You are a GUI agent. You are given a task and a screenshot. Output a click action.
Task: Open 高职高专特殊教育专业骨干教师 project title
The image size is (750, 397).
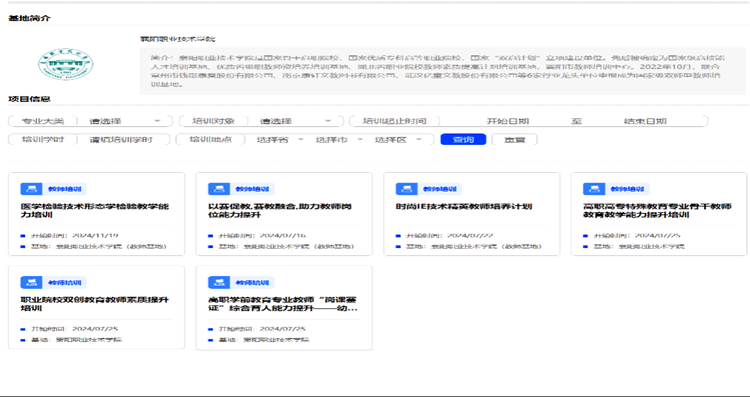point(657,210)
